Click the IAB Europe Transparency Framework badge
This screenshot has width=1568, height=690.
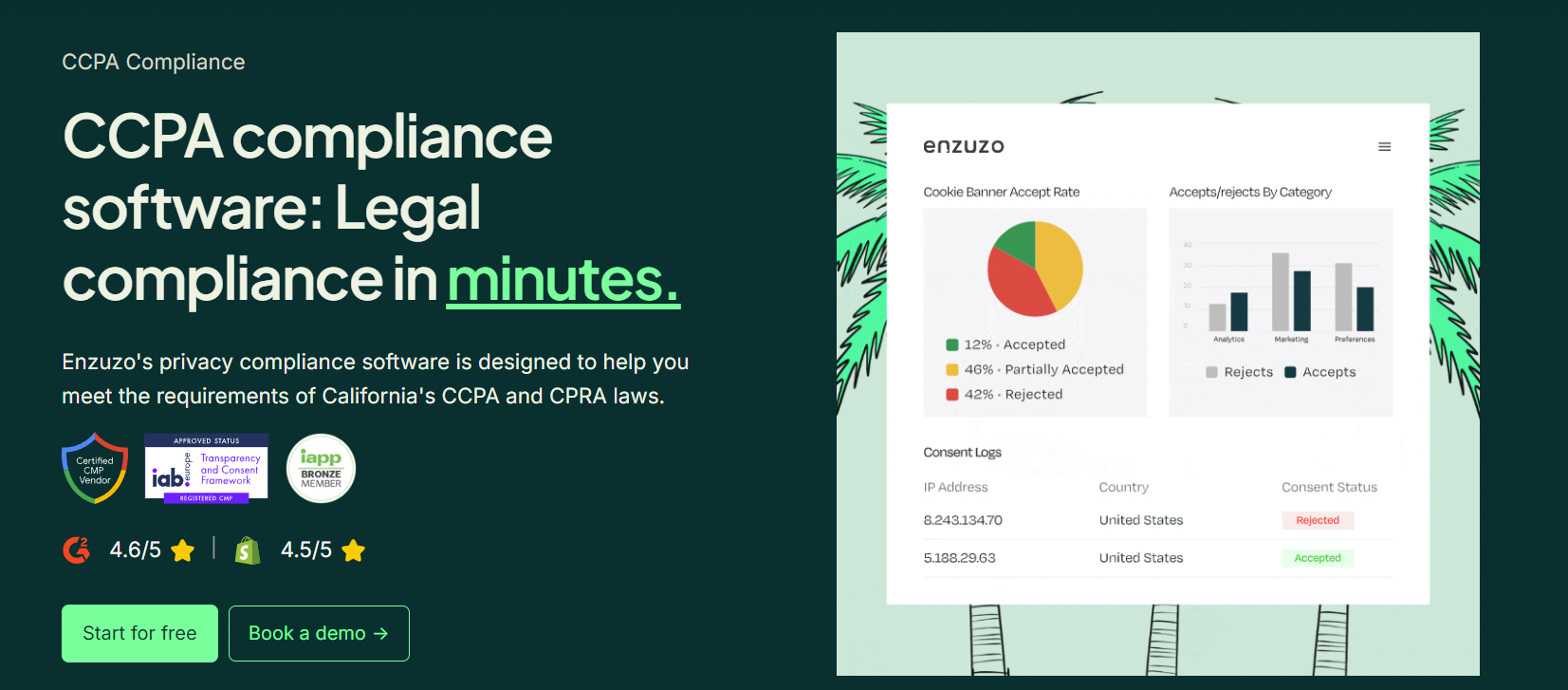(206, 468)
